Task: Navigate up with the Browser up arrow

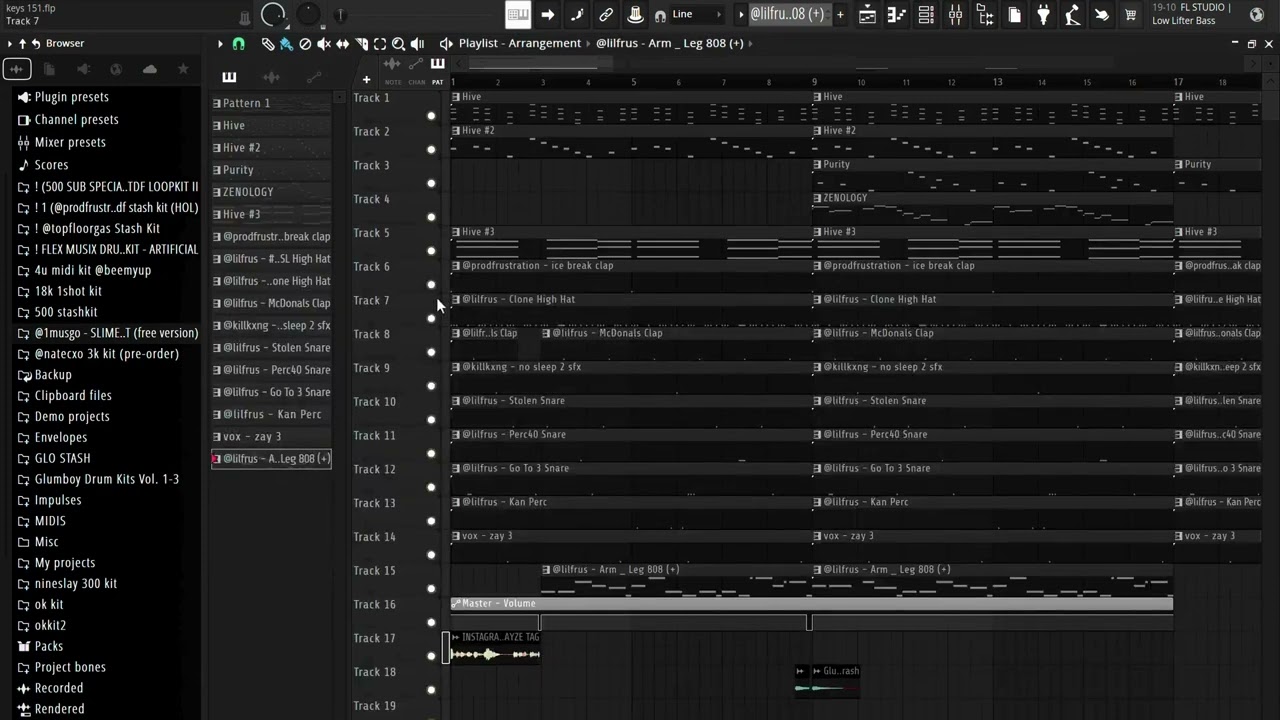Action: [x=22, y=44]
